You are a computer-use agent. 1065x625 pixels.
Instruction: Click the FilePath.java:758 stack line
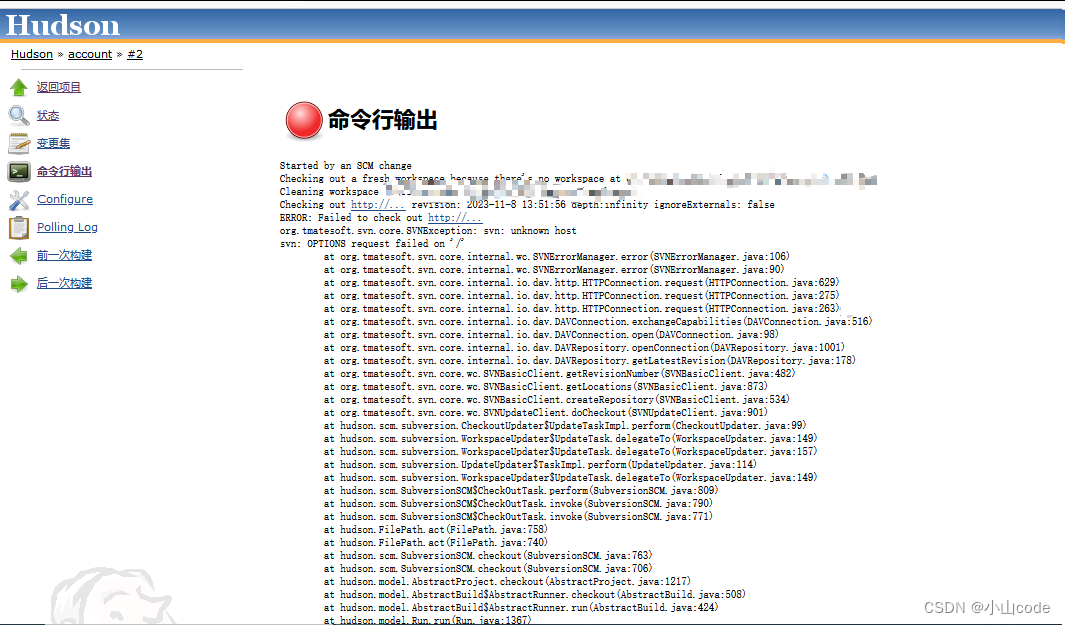(x=435, y=530)
